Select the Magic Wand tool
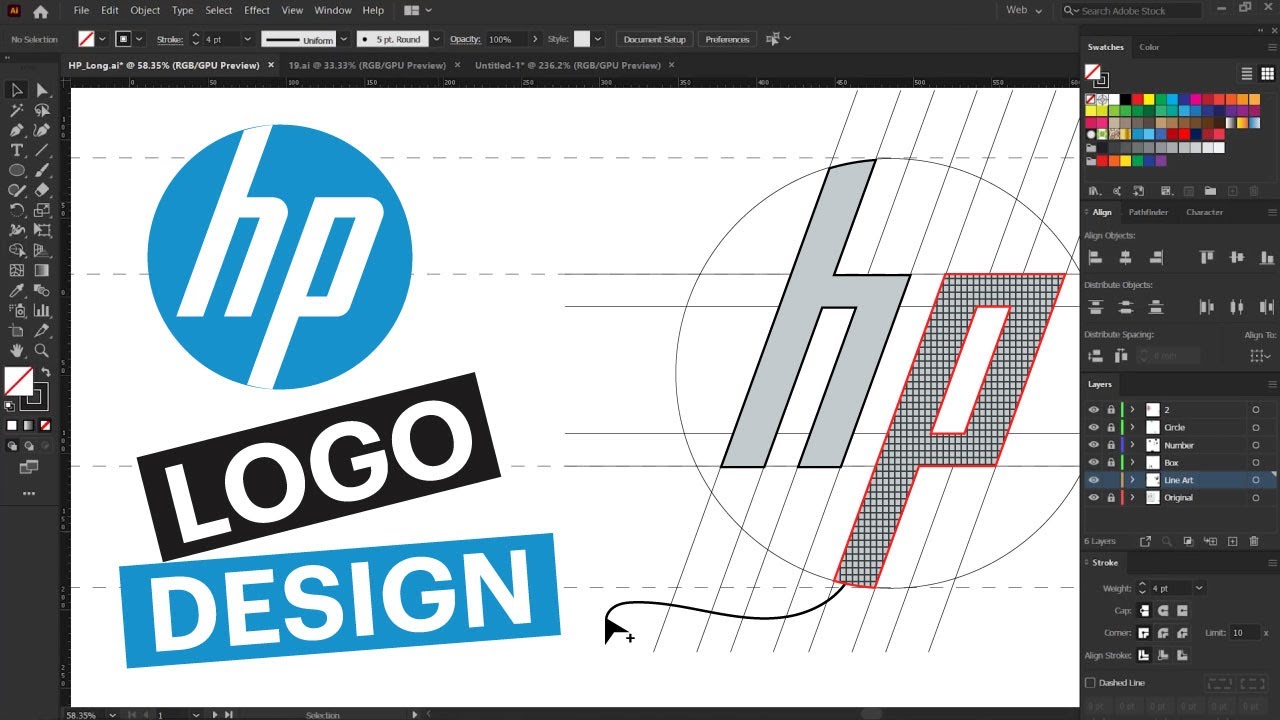Image resolution: width=1280 pixels, height=720 pixels. click(x=17, y=110)
